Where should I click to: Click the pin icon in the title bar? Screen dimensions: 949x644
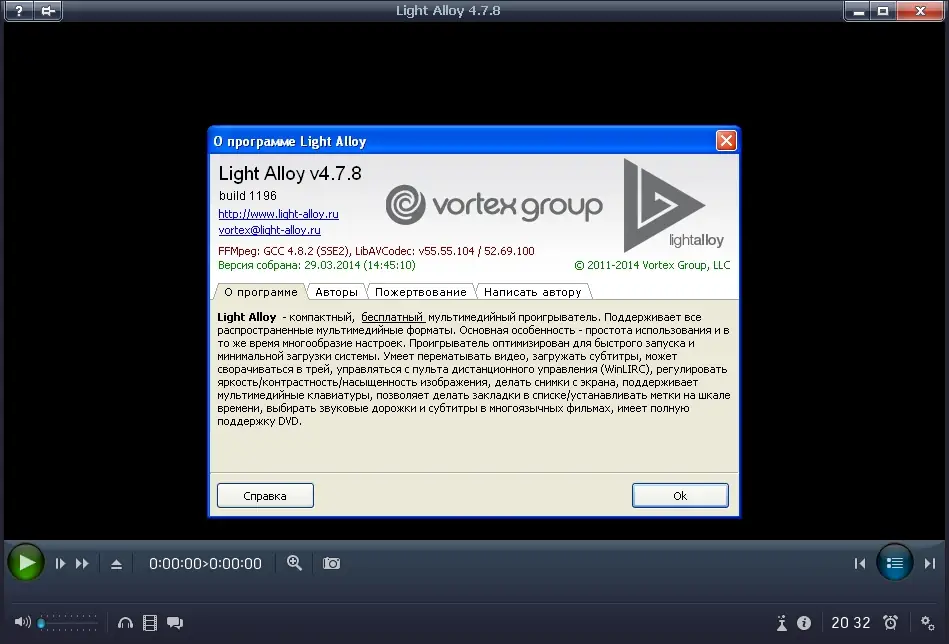click(47, 10)
